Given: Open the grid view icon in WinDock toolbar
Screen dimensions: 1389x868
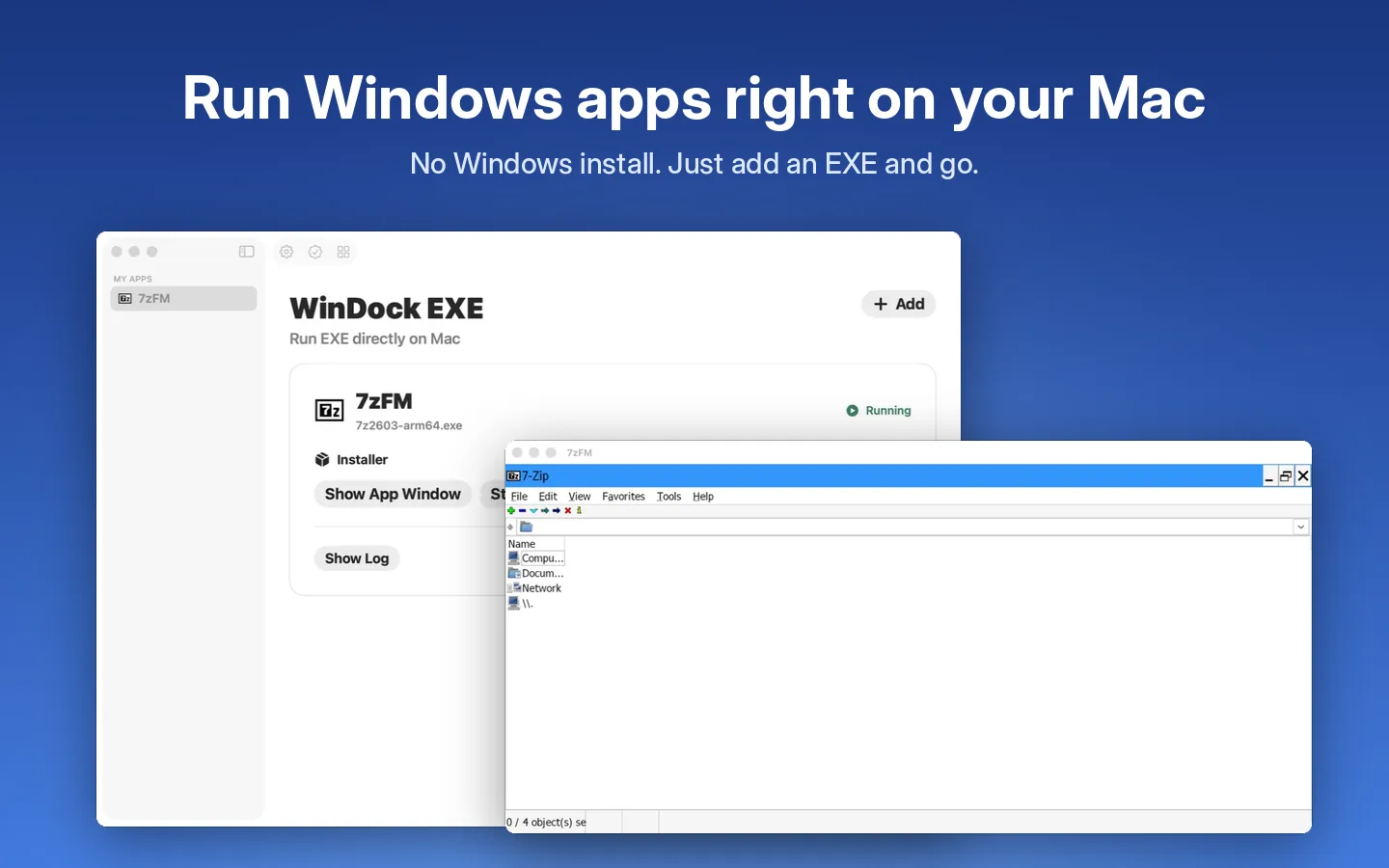Looking at the screenshot, I should point(343,252).
